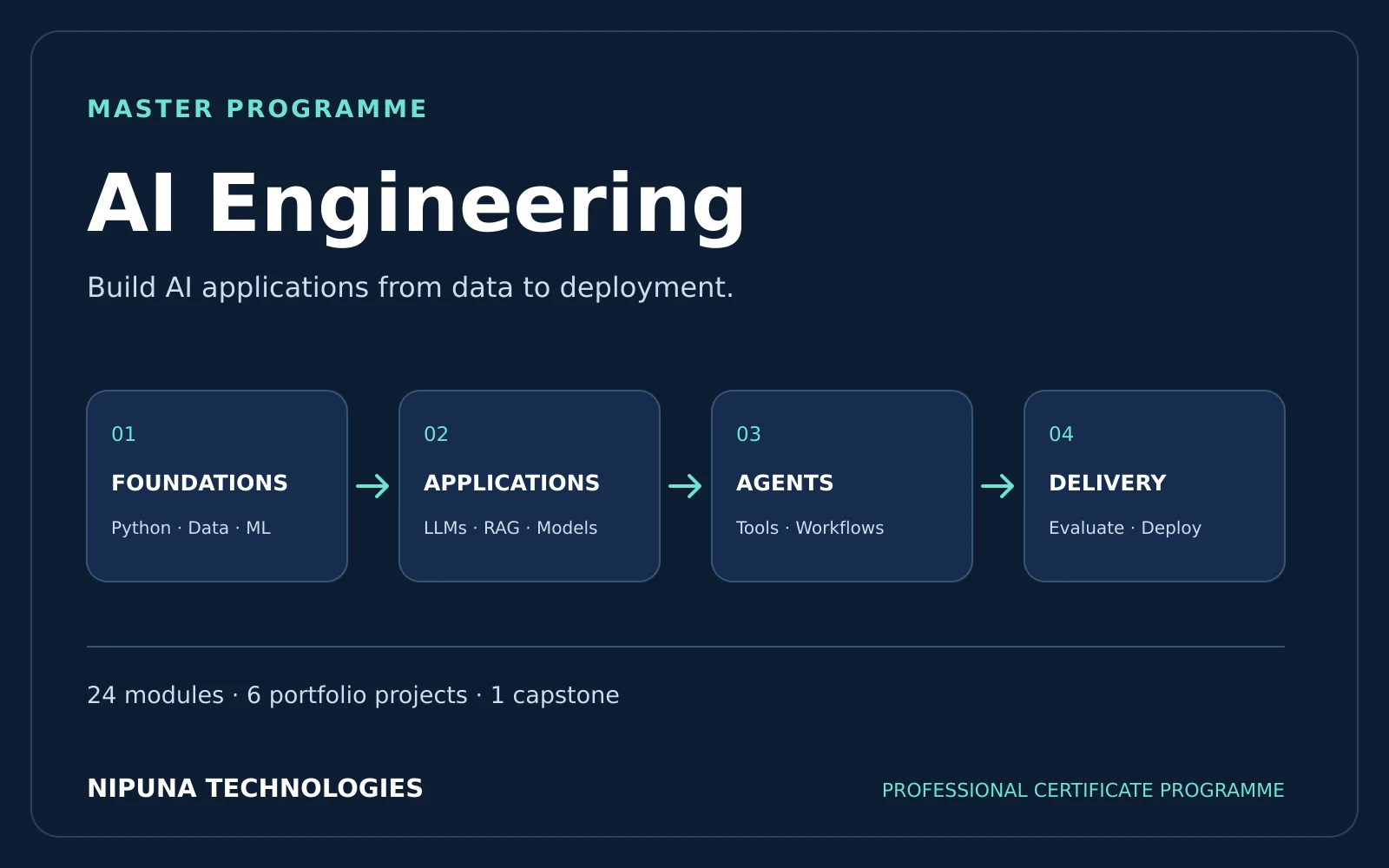Click PROFESSIONAL CERTIFICATE PROGRAMME text

point(1083,790)
